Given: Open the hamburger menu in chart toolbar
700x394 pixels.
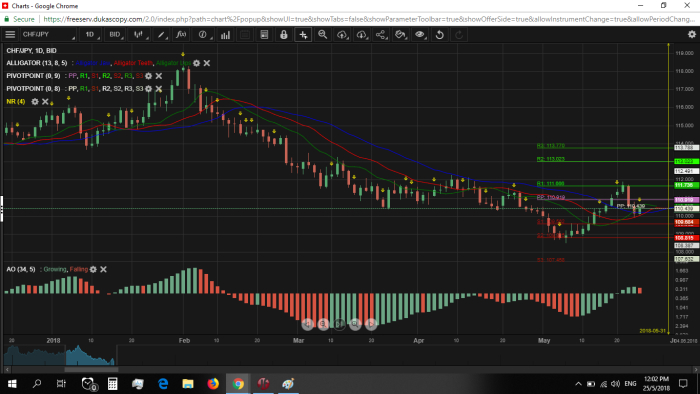Looking at the screenshot, I should [x=10, y=34].
